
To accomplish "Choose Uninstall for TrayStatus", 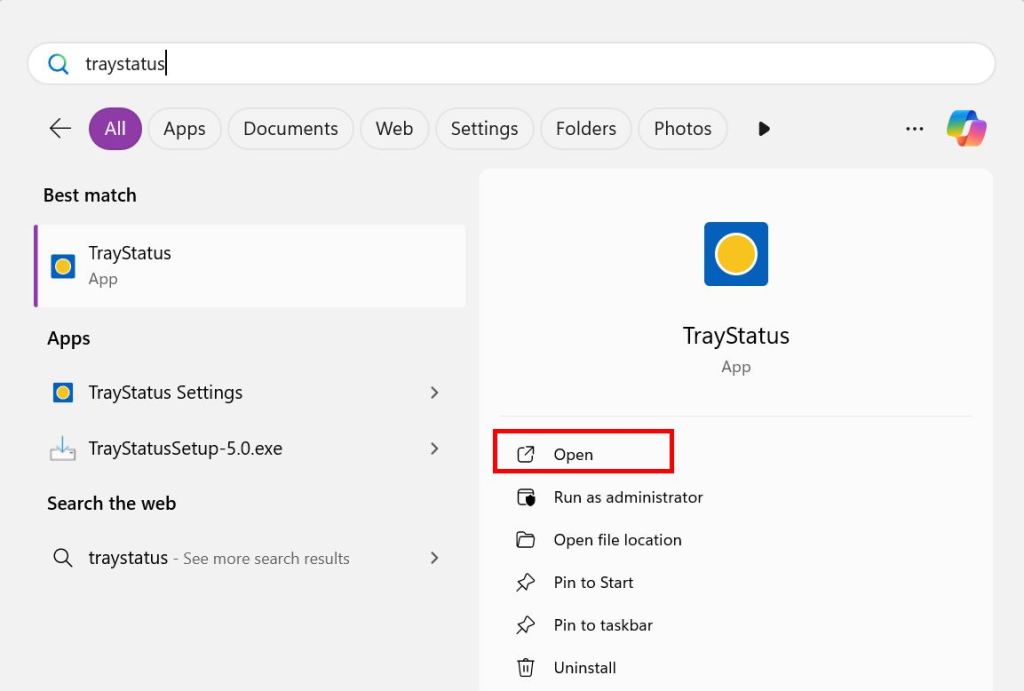I will coord(584,667).
